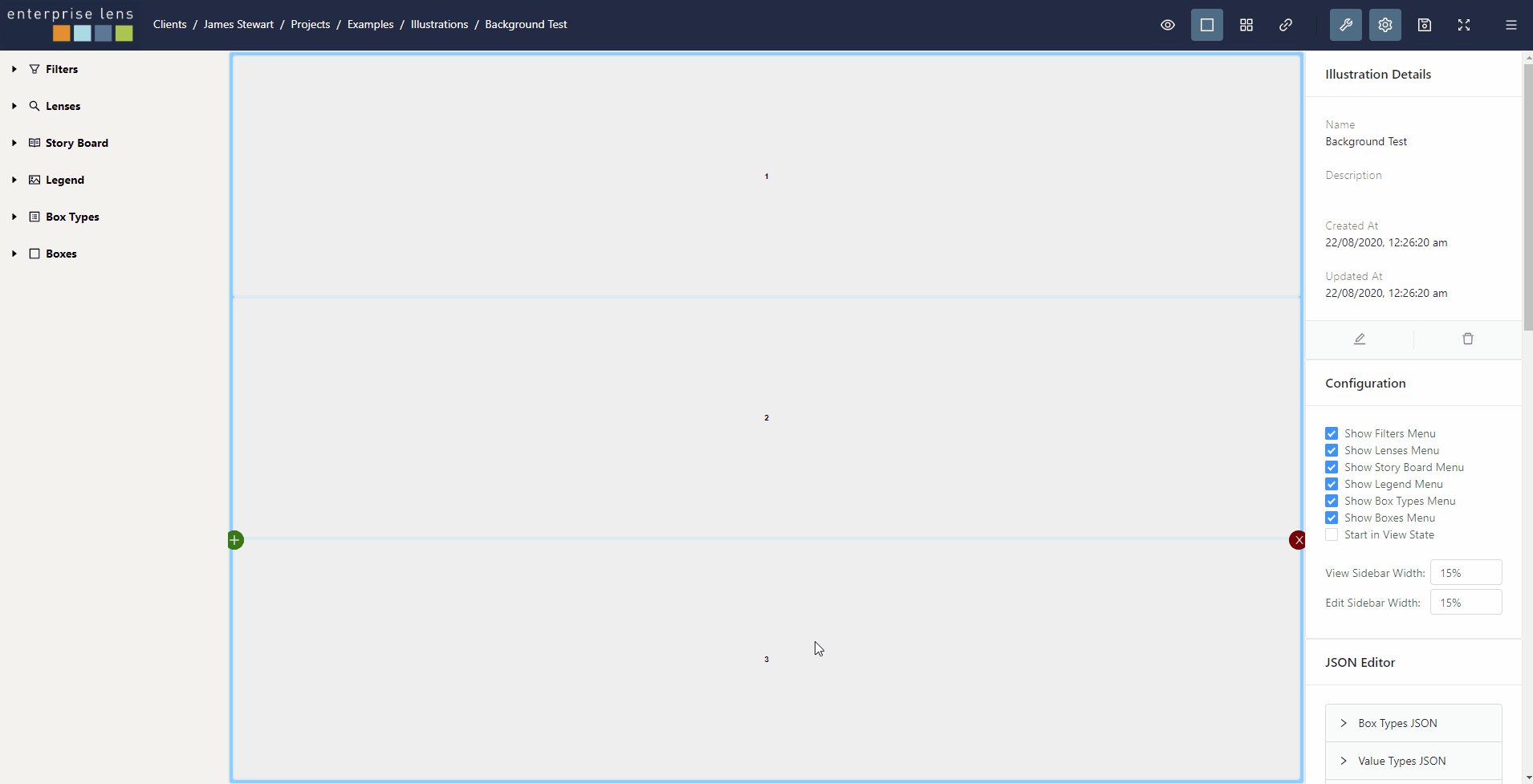Toggle the settings gear icon
The image size is (1533, 784).
1385,25
